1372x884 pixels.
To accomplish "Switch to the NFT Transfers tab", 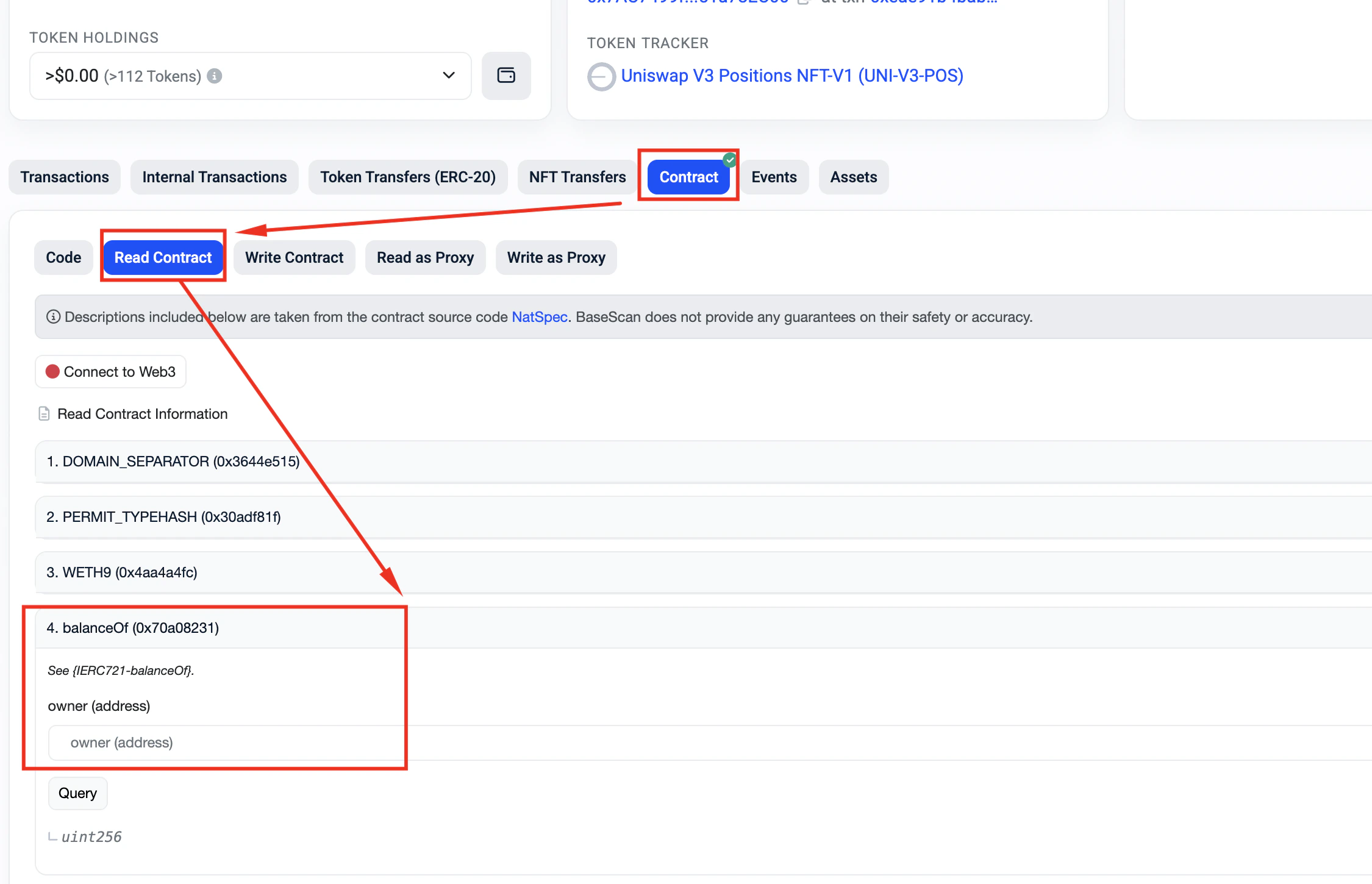I will point(576,177).
